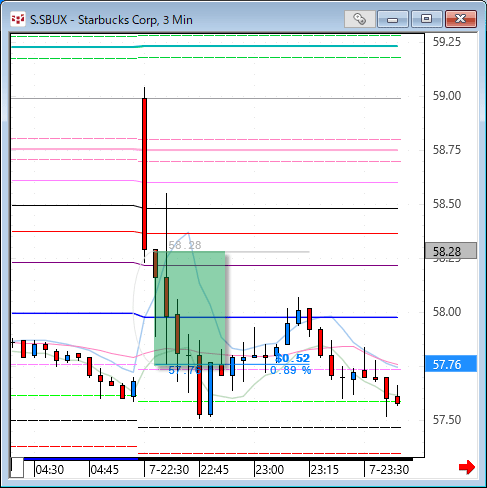Minimize the SBUX chart window
Viewport: 487px width, 488px height.
click(x=393, y=19)
